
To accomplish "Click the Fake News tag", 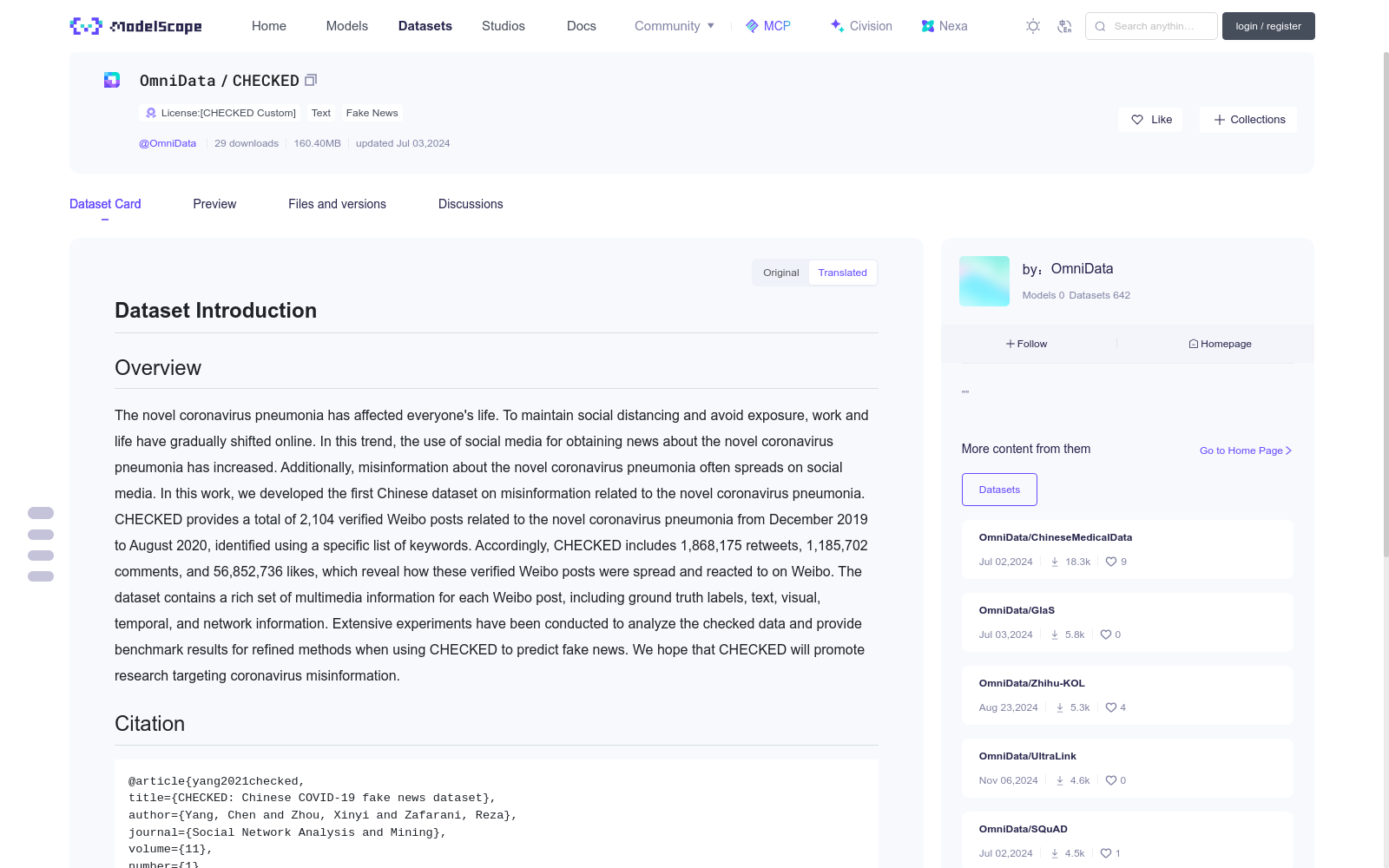I will [x=372, y=113].
